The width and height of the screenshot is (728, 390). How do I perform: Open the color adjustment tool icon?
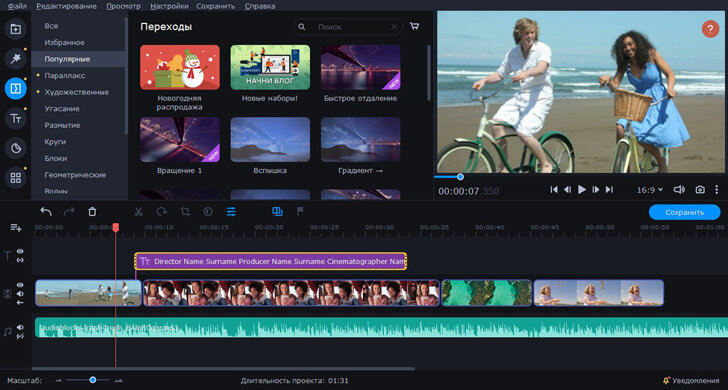click(208, 212)
